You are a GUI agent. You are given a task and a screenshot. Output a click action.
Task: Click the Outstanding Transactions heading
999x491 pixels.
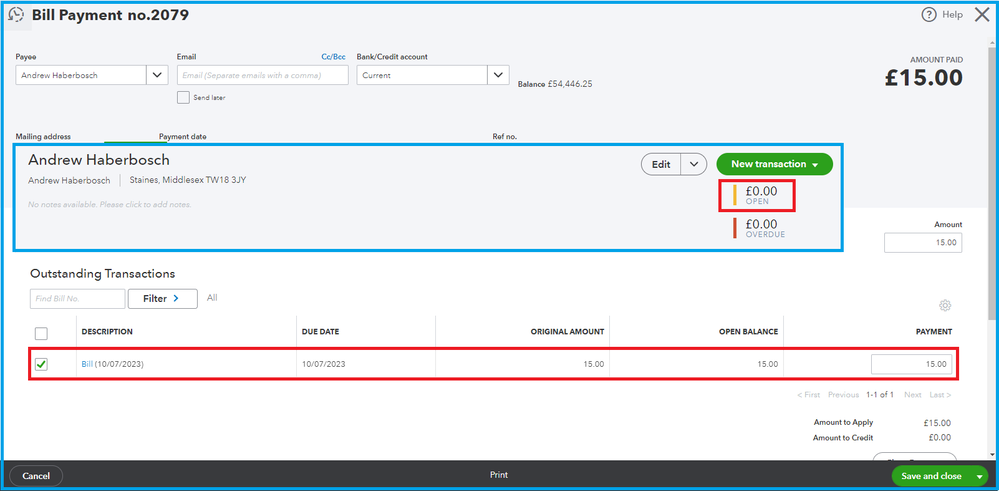[x=102, y=274]
